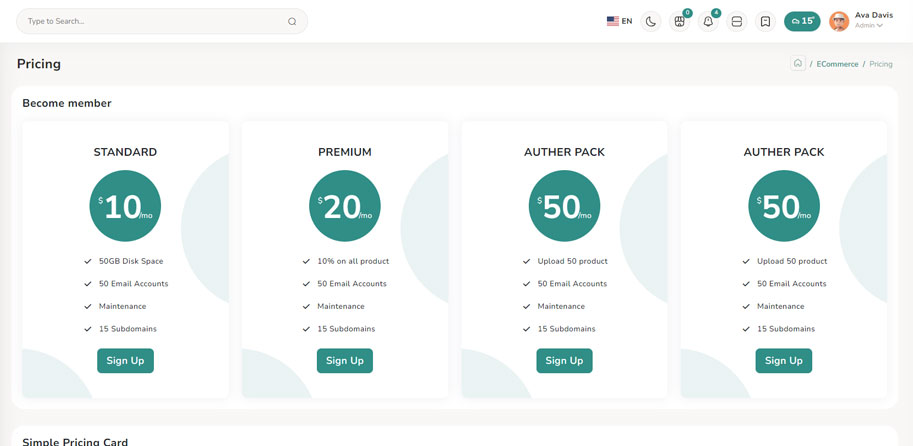This screenshot has width=913, height=446.
Task: Open notifications bell icon
Action: pyautogui.click(x=708, y=21)
